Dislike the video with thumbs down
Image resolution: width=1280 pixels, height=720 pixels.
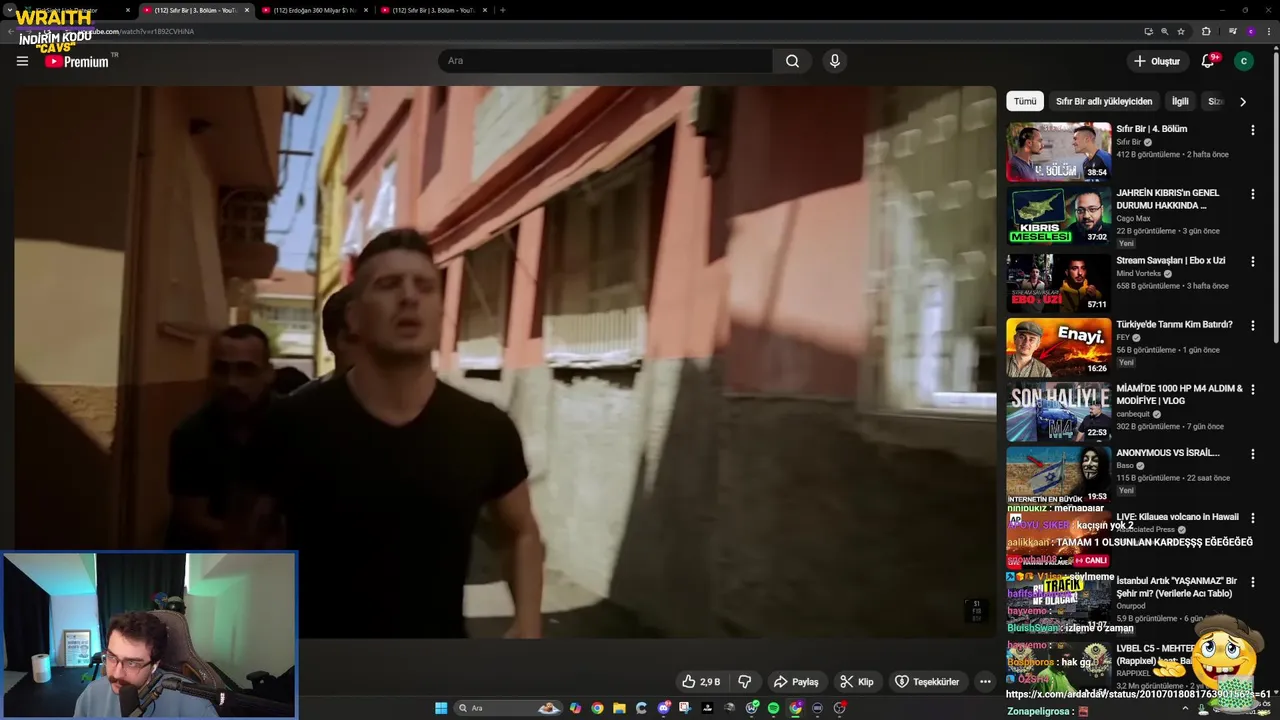click(x=745, y=682)
